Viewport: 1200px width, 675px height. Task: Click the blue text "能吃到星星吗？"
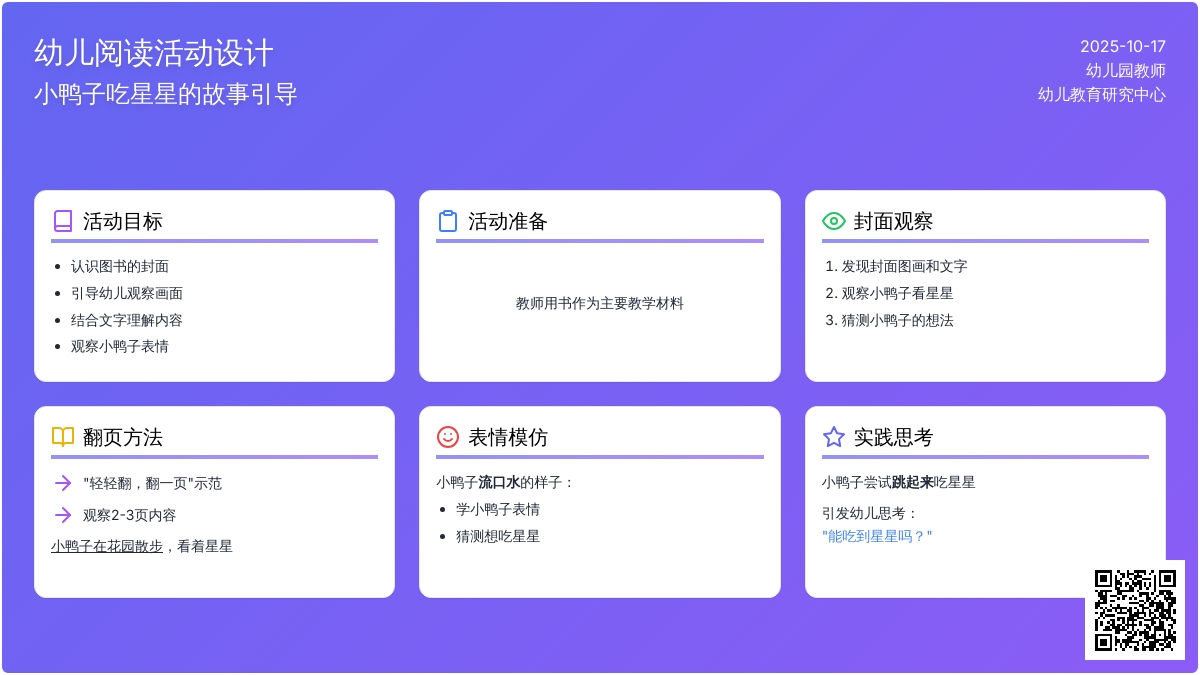click(x=877, y=536)
